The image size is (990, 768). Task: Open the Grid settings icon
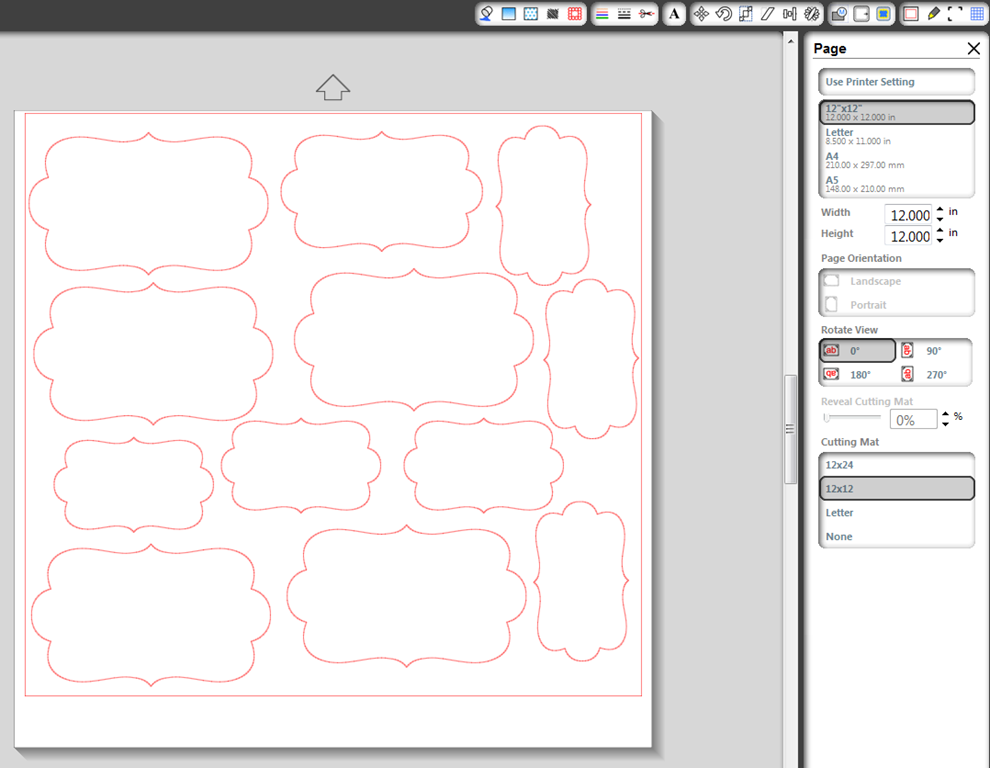click(x=977, y=14)
